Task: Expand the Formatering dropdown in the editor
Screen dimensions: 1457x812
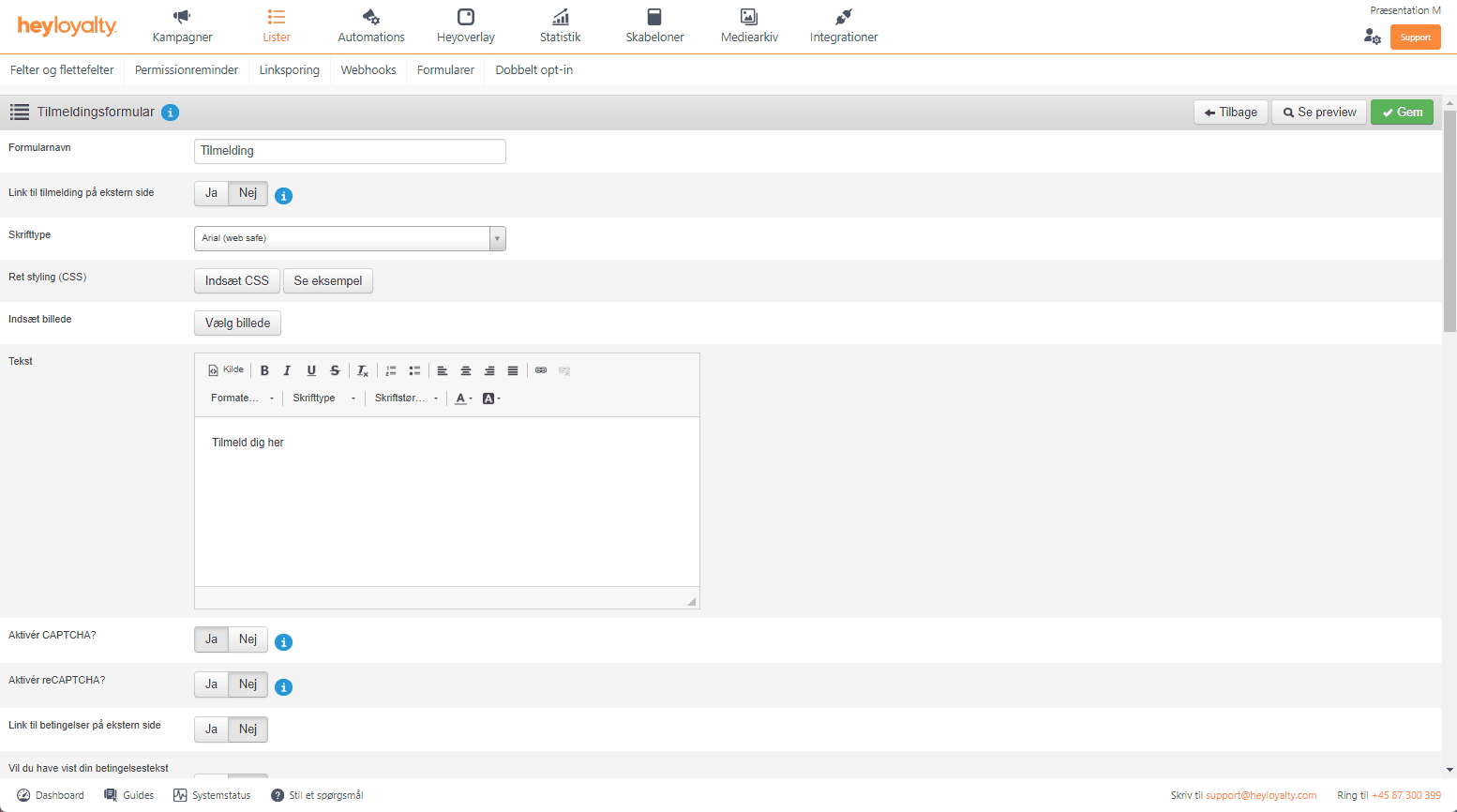Action: (243, 398)
